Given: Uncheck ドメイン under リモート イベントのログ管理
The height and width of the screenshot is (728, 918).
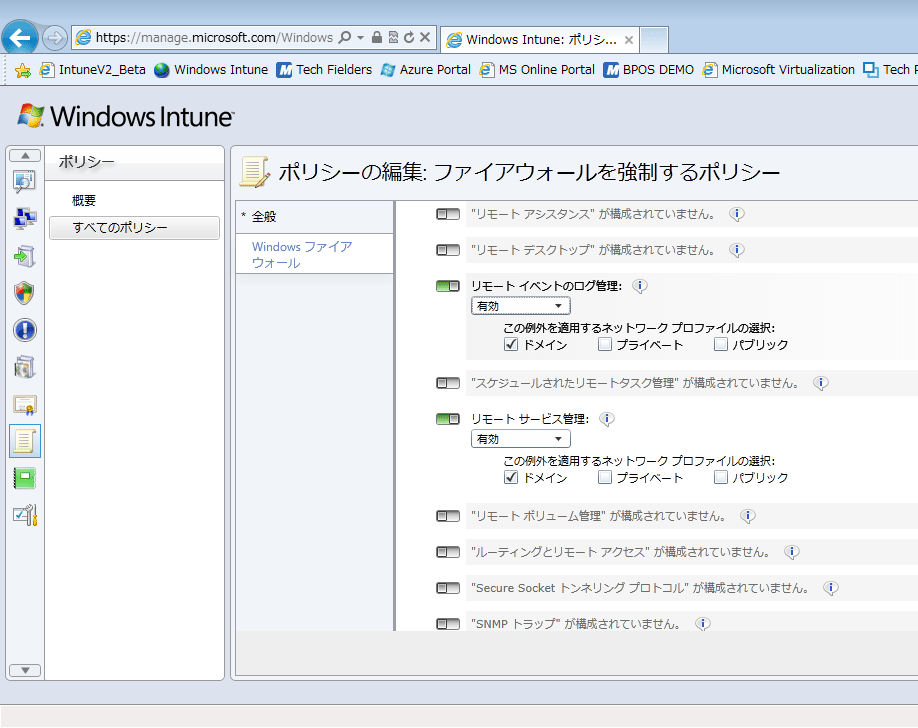Looking at the screenshot, I should 511,344.
